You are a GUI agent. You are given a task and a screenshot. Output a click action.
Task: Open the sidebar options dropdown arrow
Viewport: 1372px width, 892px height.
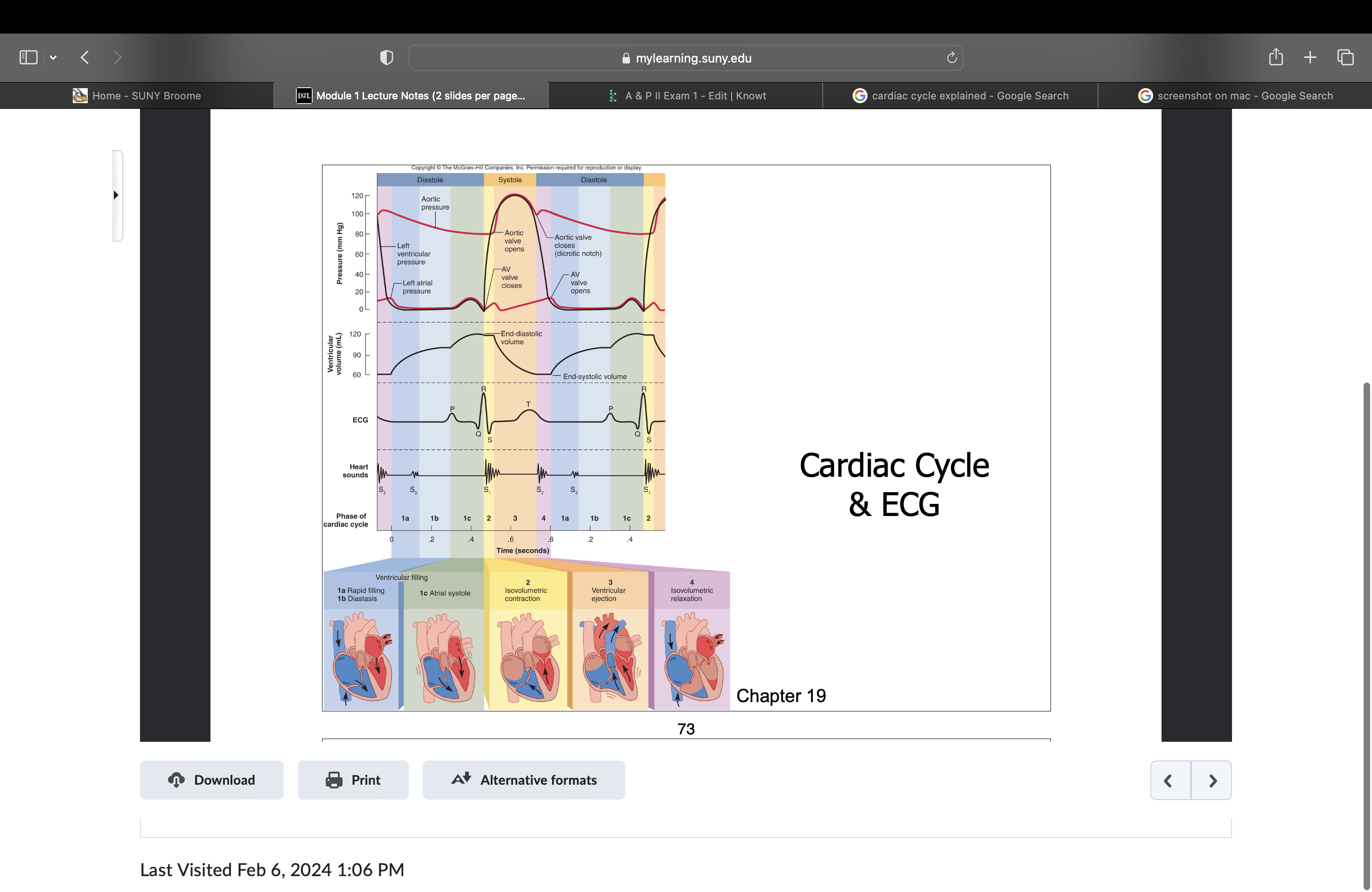pyautogui.click(x=53, y=58)
